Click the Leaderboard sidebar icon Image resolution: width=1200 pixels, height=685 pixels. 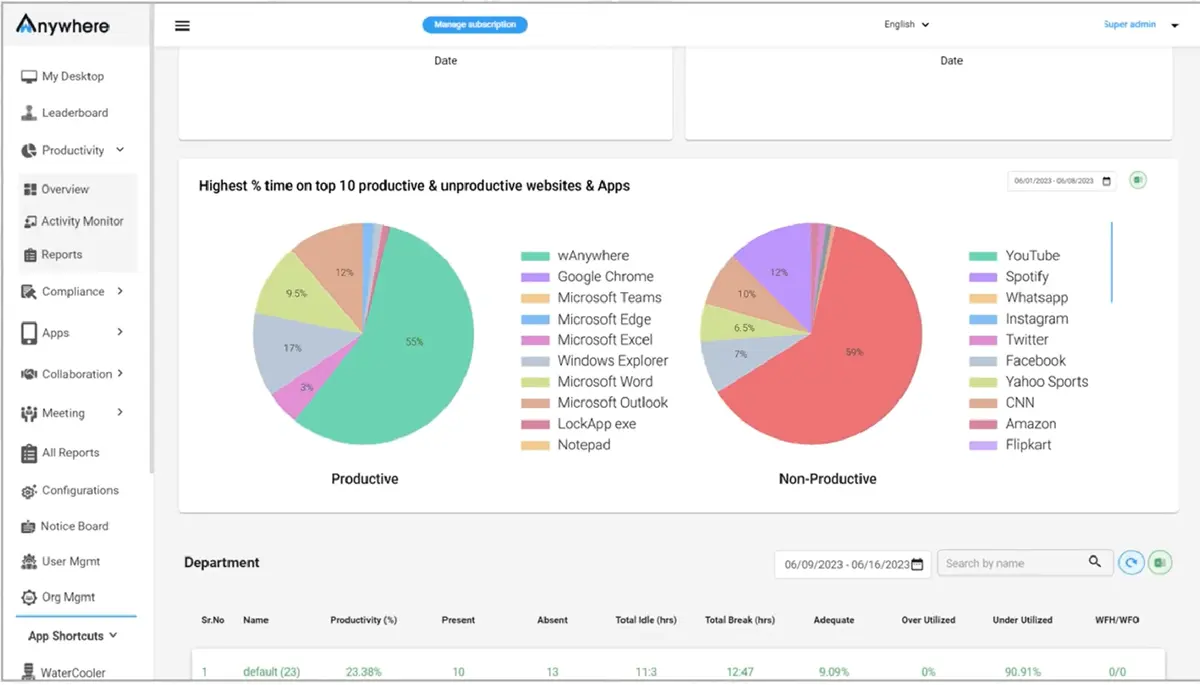pos(29,113)
